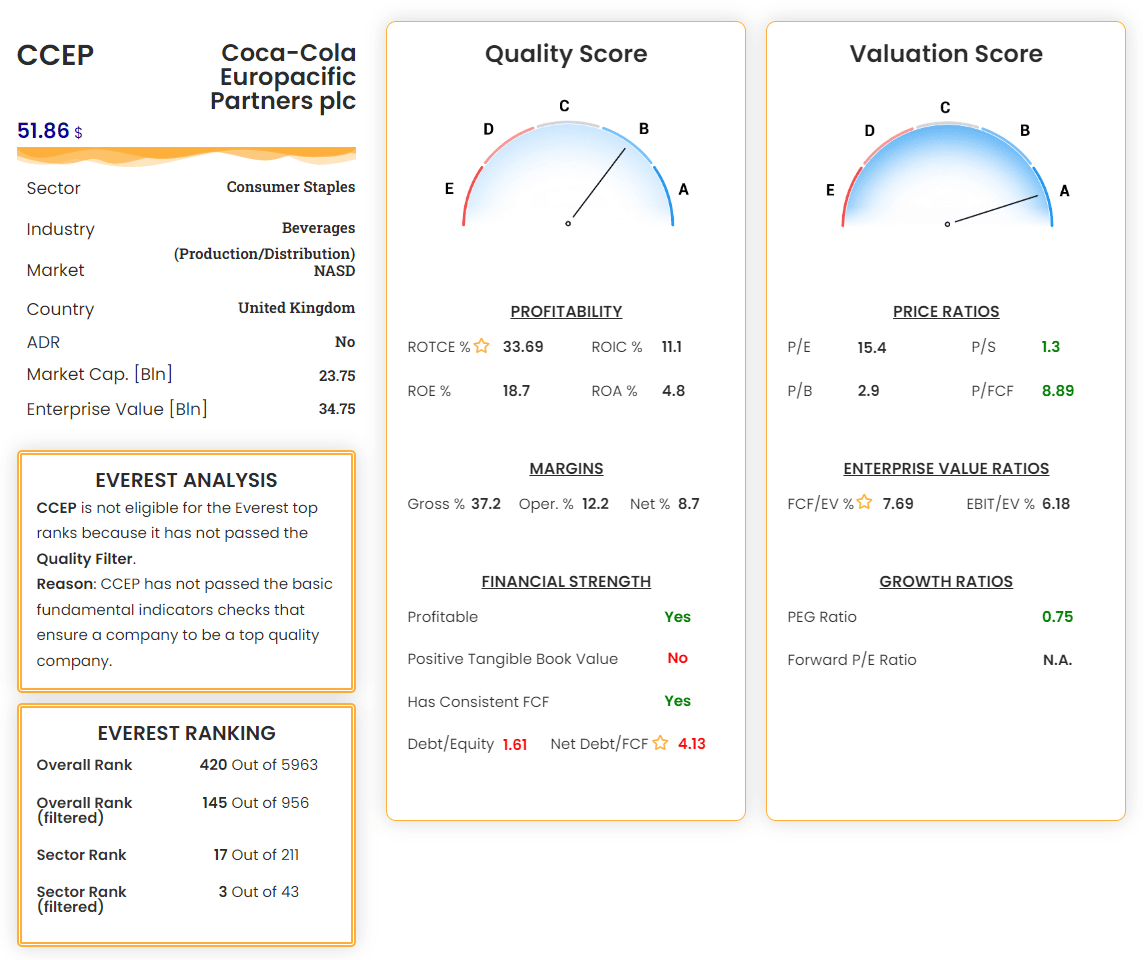The width and height of the screenshot is (1144, 960).
Task: Click Overall Rank 420 Out of 5963
Action: (x=258, y=764)
